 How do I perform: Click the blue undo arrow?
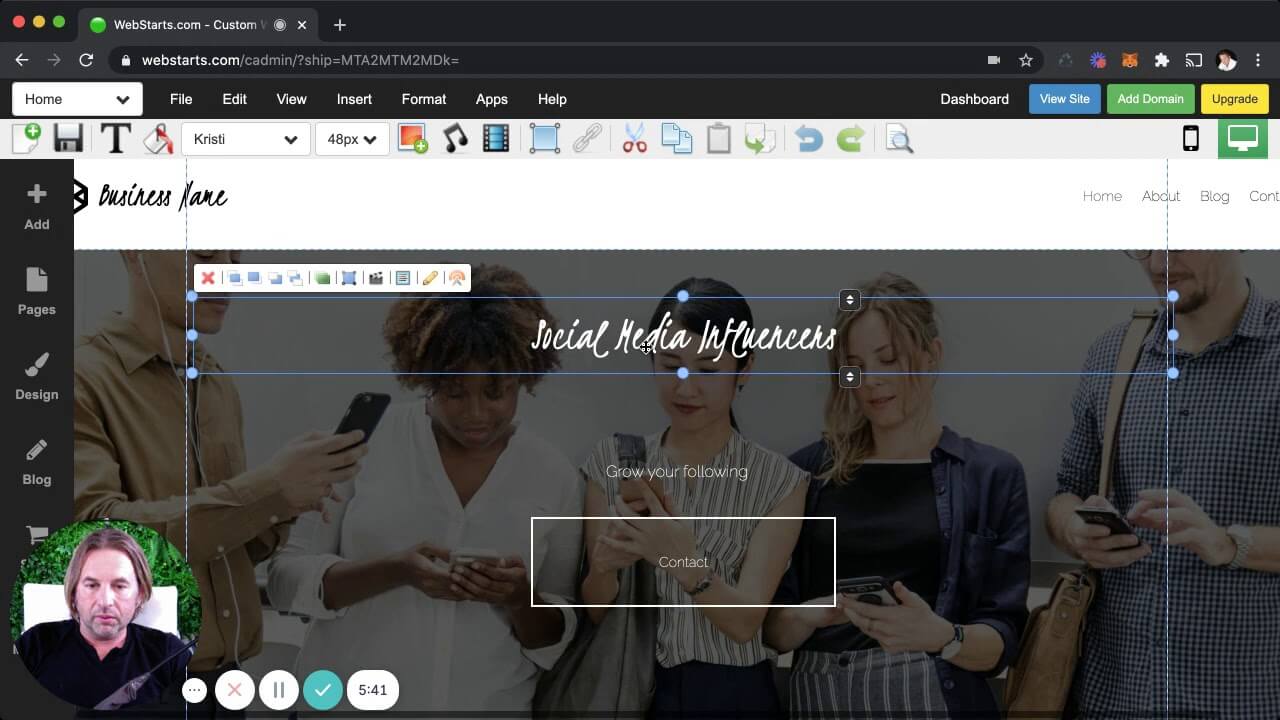[x=808, y=139]
